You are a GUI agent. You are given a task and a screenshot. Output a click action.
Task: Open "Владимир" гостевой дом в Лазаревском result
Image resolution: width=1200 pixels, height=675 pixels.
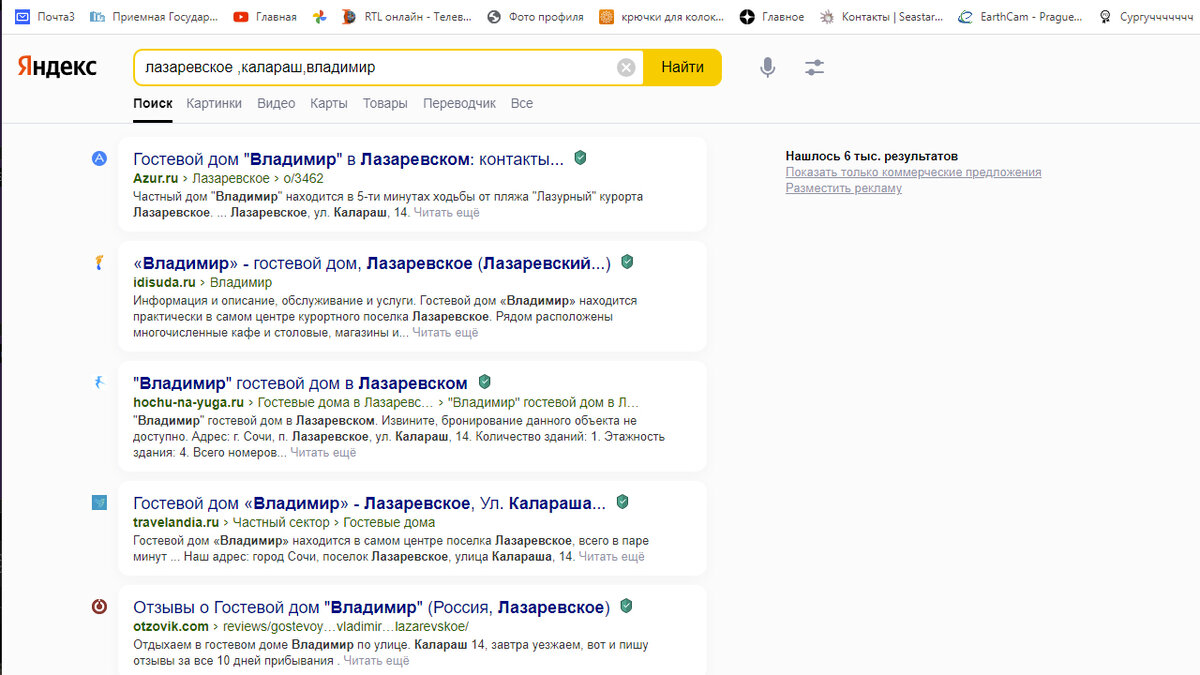(300, 383)
